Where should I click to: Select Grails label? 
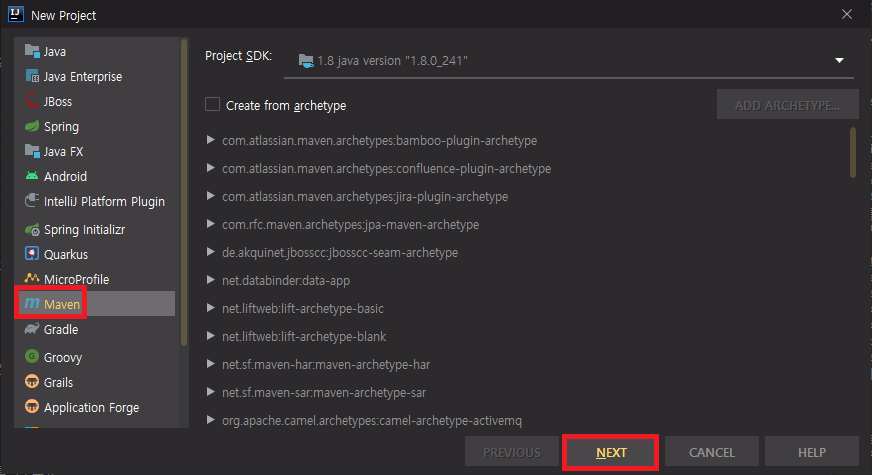pyautogui.click(x=58, y=382)
